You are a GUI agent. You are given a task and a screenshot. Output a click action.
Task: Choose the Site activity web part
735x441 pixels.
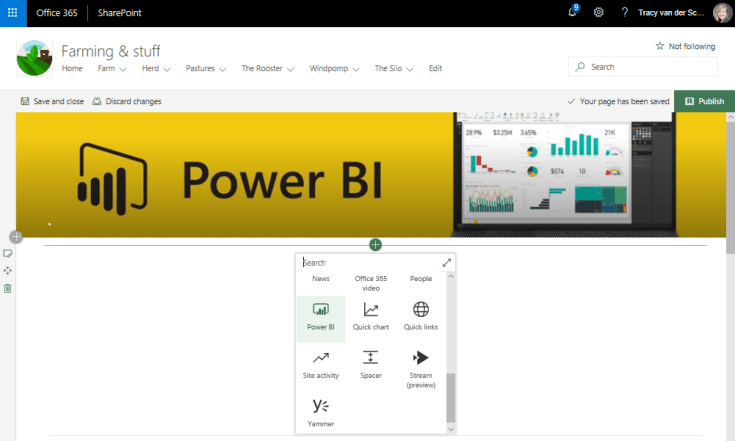click(x=320, y=365)
